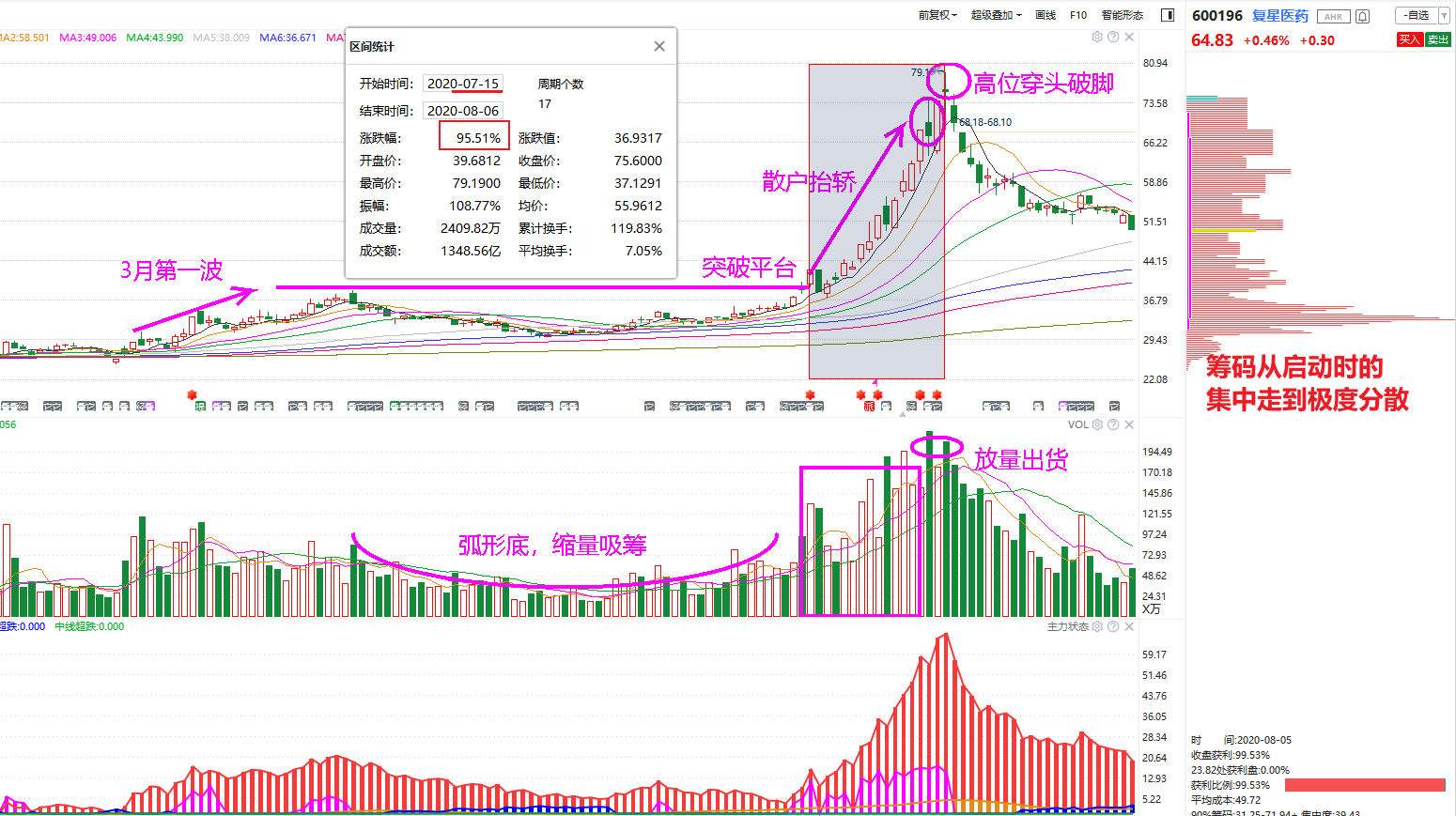The image size is (1456, 816).
Task: Open 主力状态 indicator help icon
Action: pyautogui.click(x=1113, y=626)
